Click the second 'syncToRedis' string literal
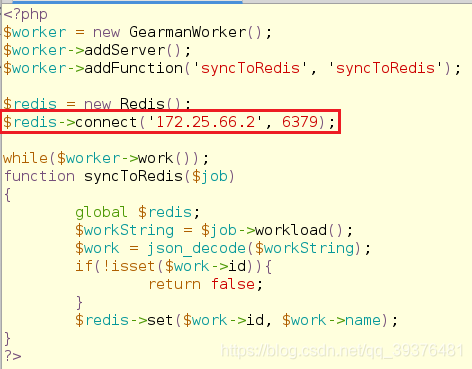The height and width of the screenshot is (369, 472). coord(386,68)
